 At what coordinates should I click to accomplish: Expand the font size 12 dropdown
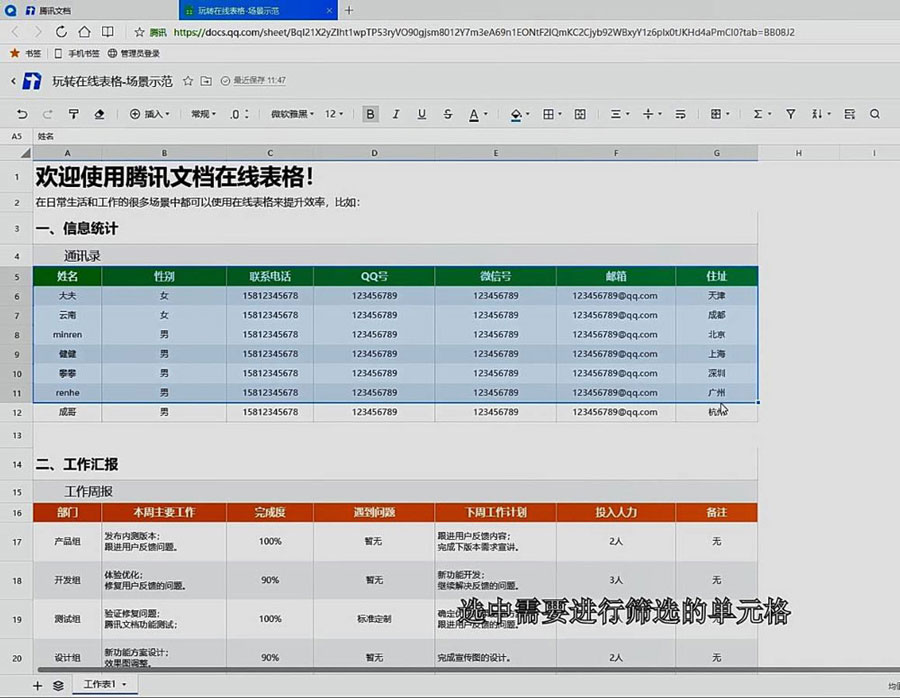pos(335,114)
